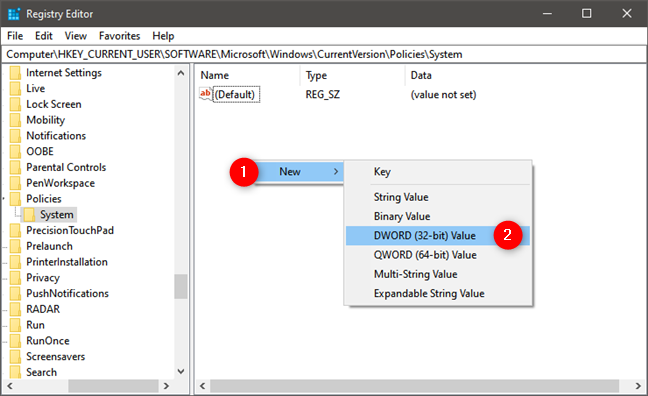Choose Binary Value from the submenu

(x=438, y=216)
